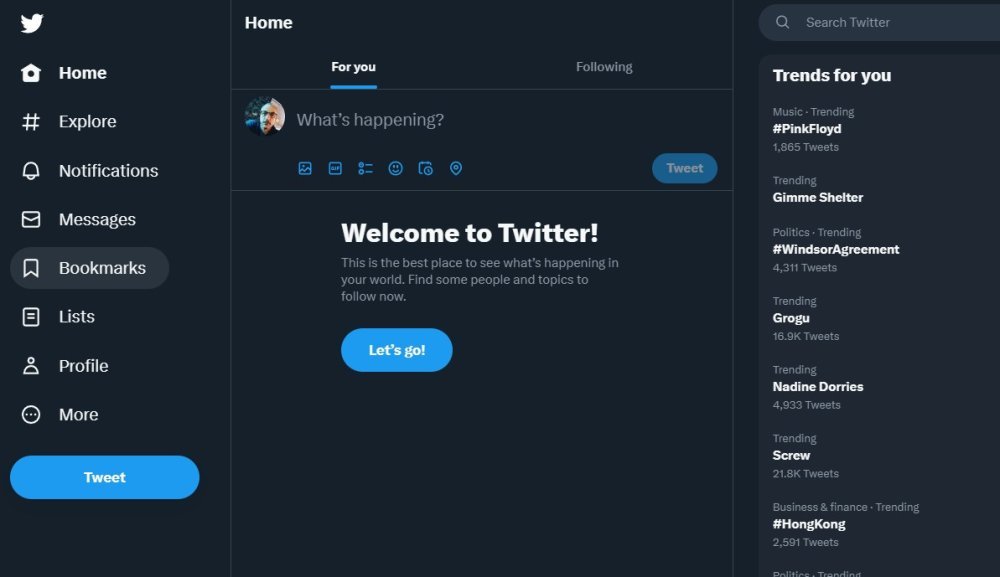The image size is (1000, 577).
Task: Click the profile avatar thumbnail
Action: click(x=265, y=118)
